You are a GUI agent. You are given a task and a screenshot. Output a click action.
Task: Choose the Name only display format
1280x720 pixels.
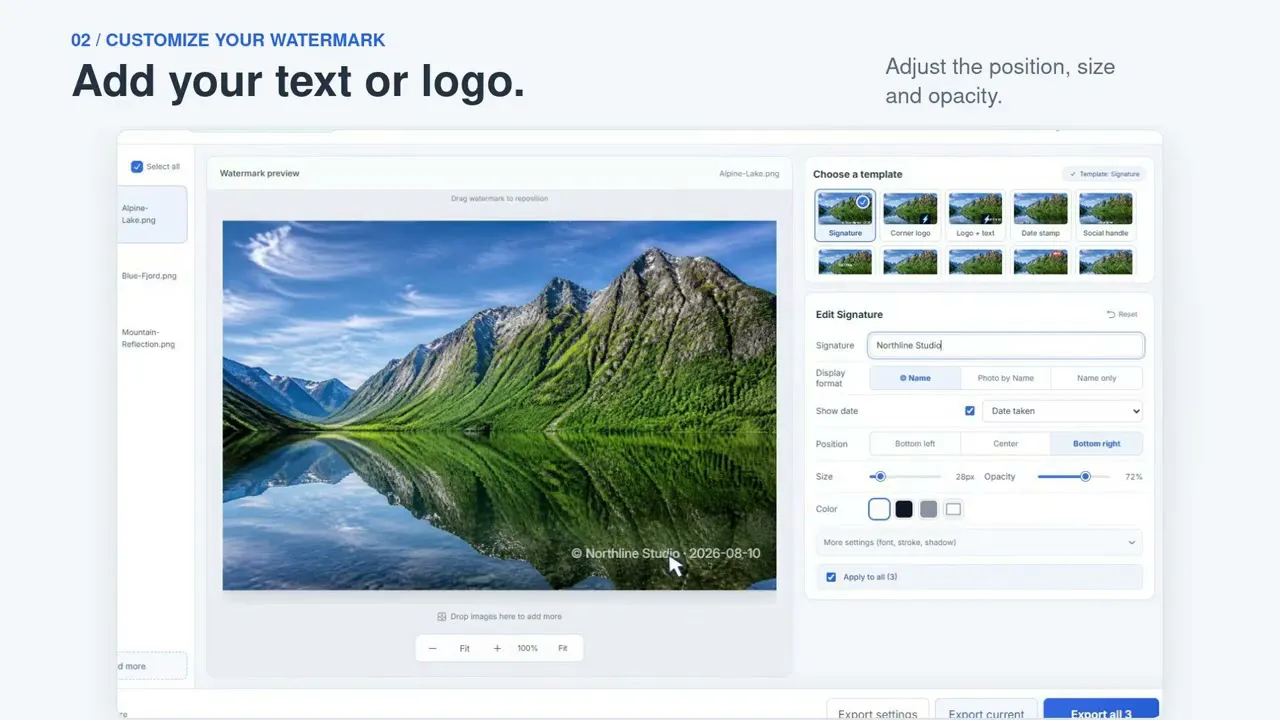1097,378
